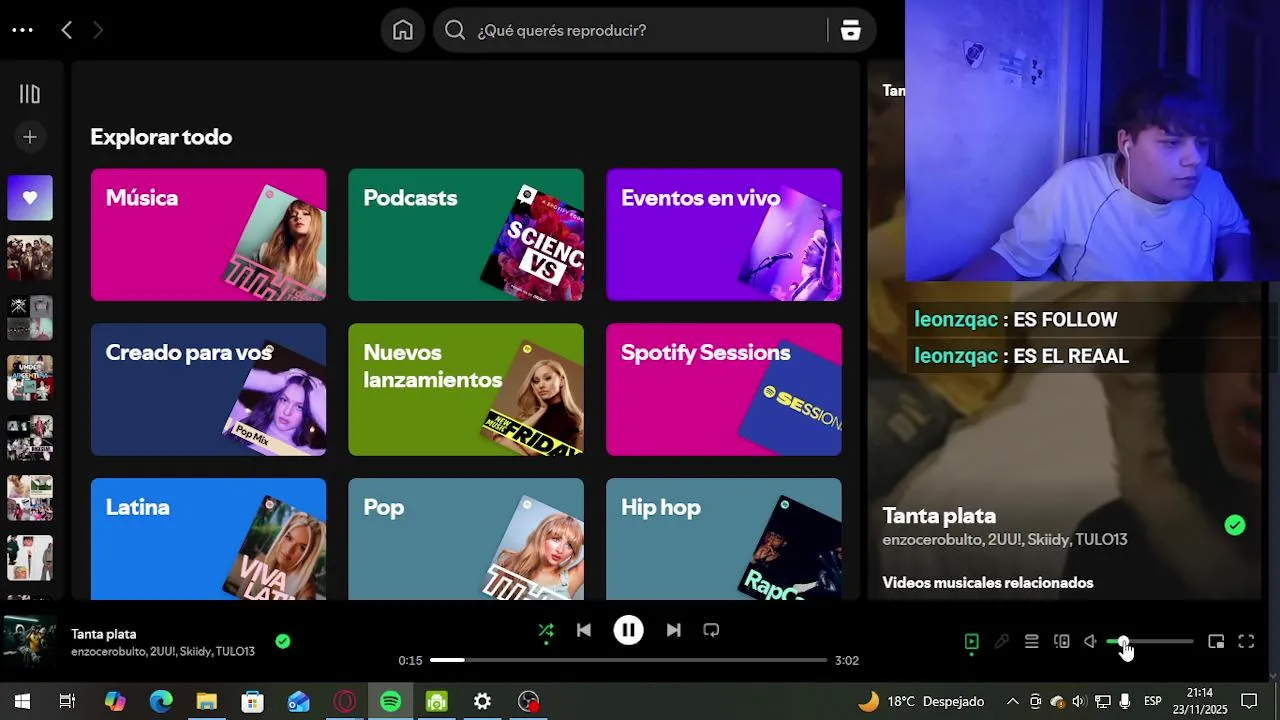This screenshot has width=1280, height=720.
Task: Open the weather widget '18°C Despejado'
Action: (x=921, y=702)
